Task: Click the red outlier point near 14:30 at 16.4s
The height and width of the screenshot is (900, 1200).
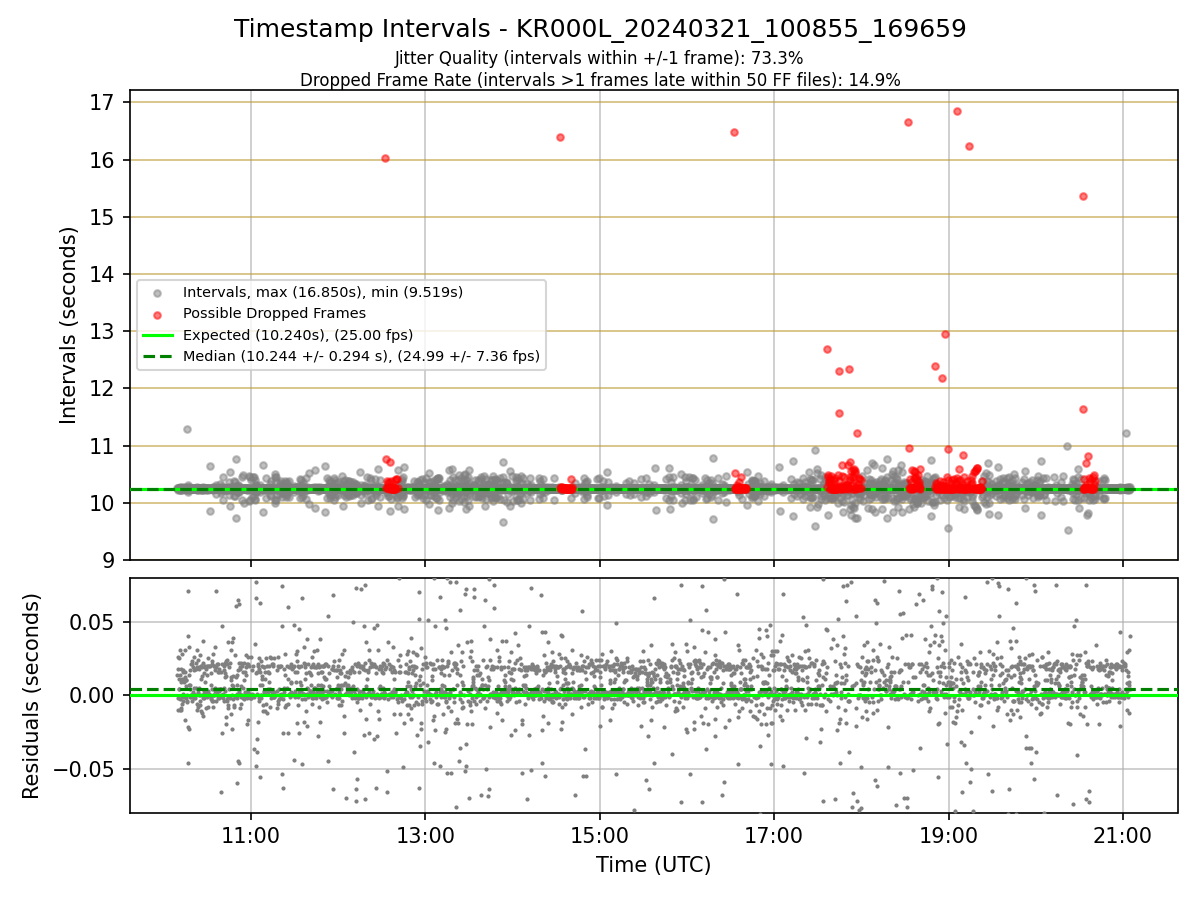Action: (x=560, y=137)
